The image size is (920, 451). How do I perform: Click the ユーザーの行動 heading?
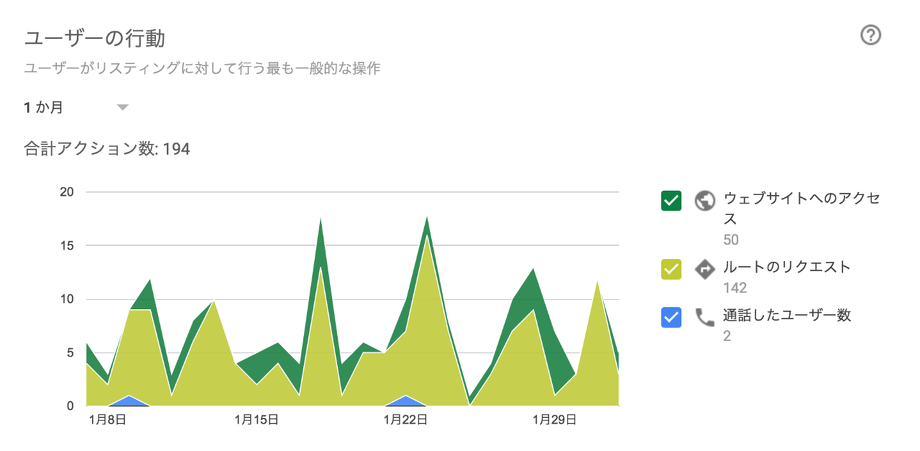click(95, 38)
